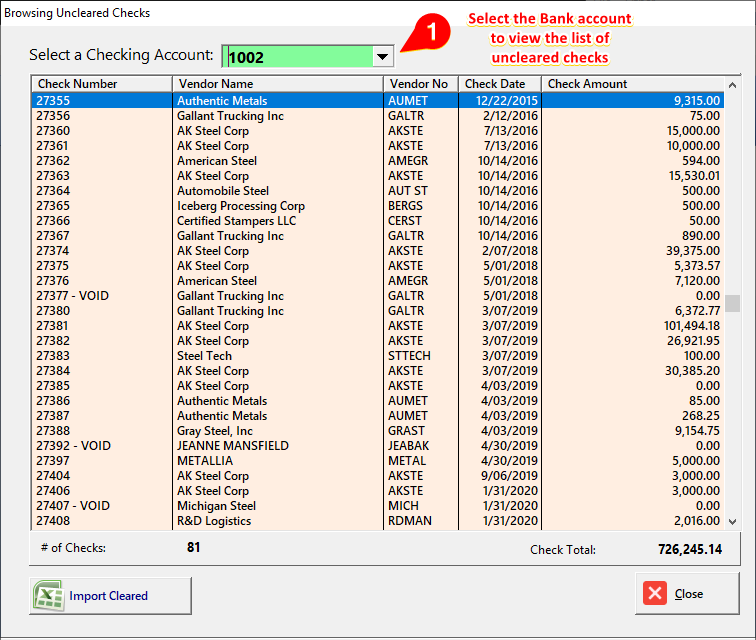Select check number 27362

coord(53,161)
